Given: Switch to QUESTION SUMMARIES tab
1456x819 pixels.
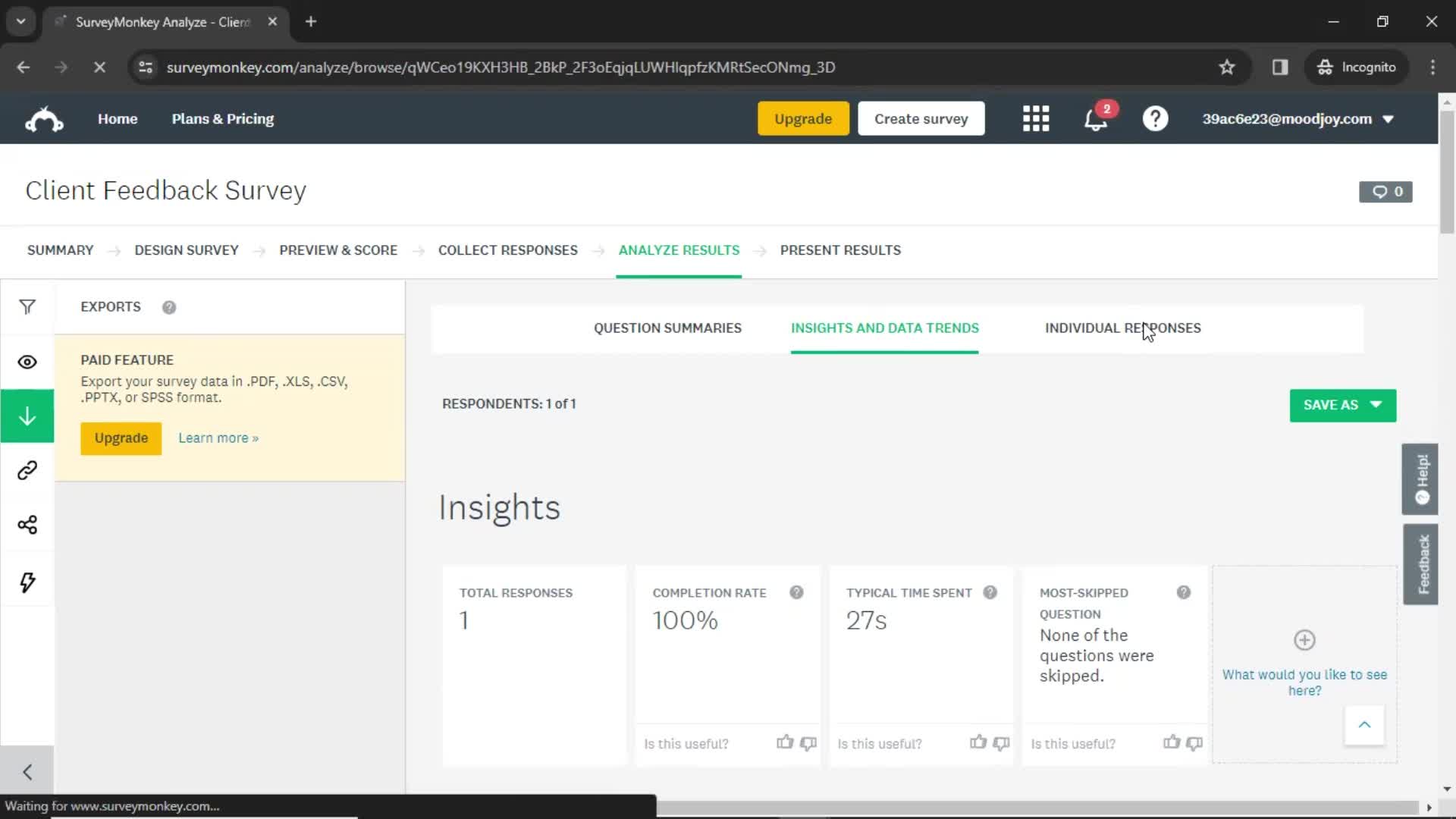Looking at the screenshot, I should click(667, 328).
